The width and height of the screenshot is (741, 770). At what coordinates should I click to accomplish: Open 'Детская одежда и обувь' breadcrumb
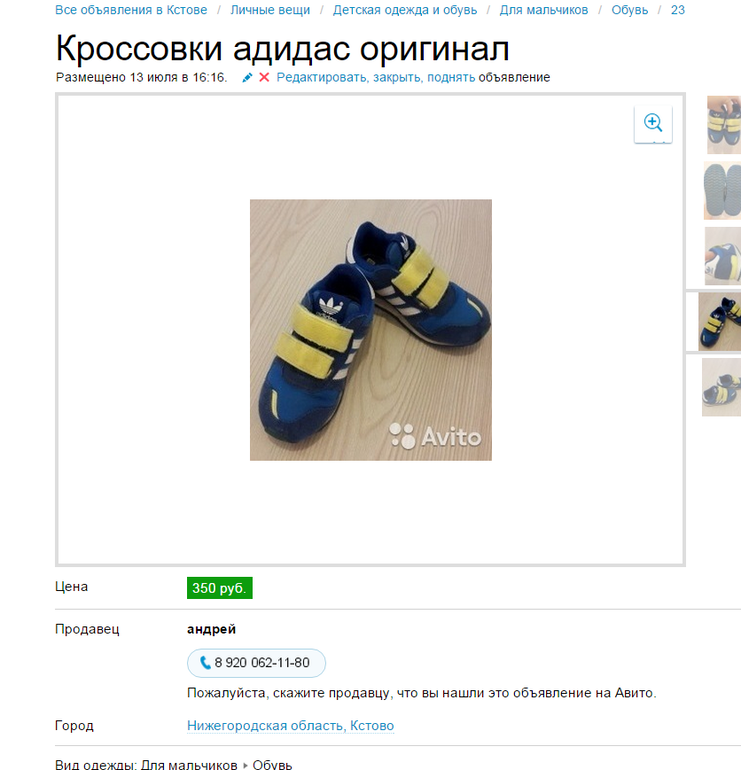point(405,10)
